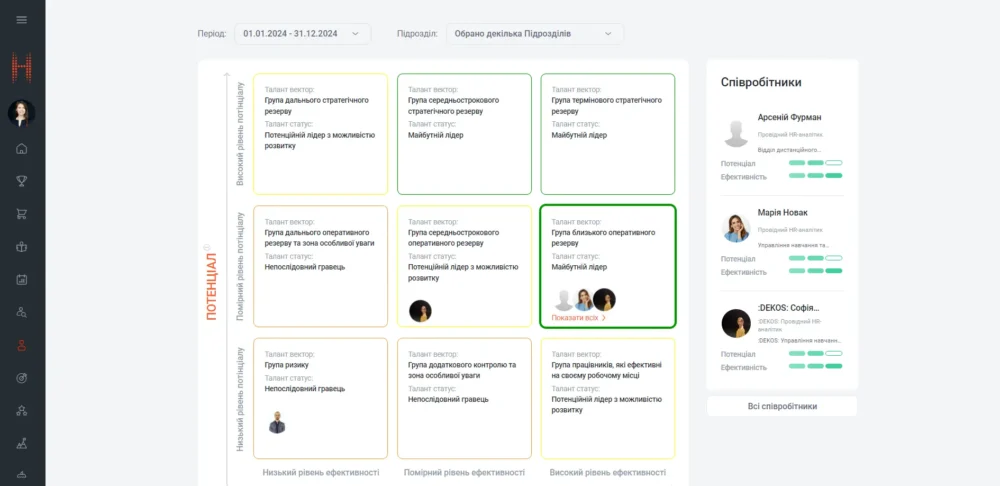Click the people search sidebar icon
This screenshot has height=486, width=1000.
point(22,312)
